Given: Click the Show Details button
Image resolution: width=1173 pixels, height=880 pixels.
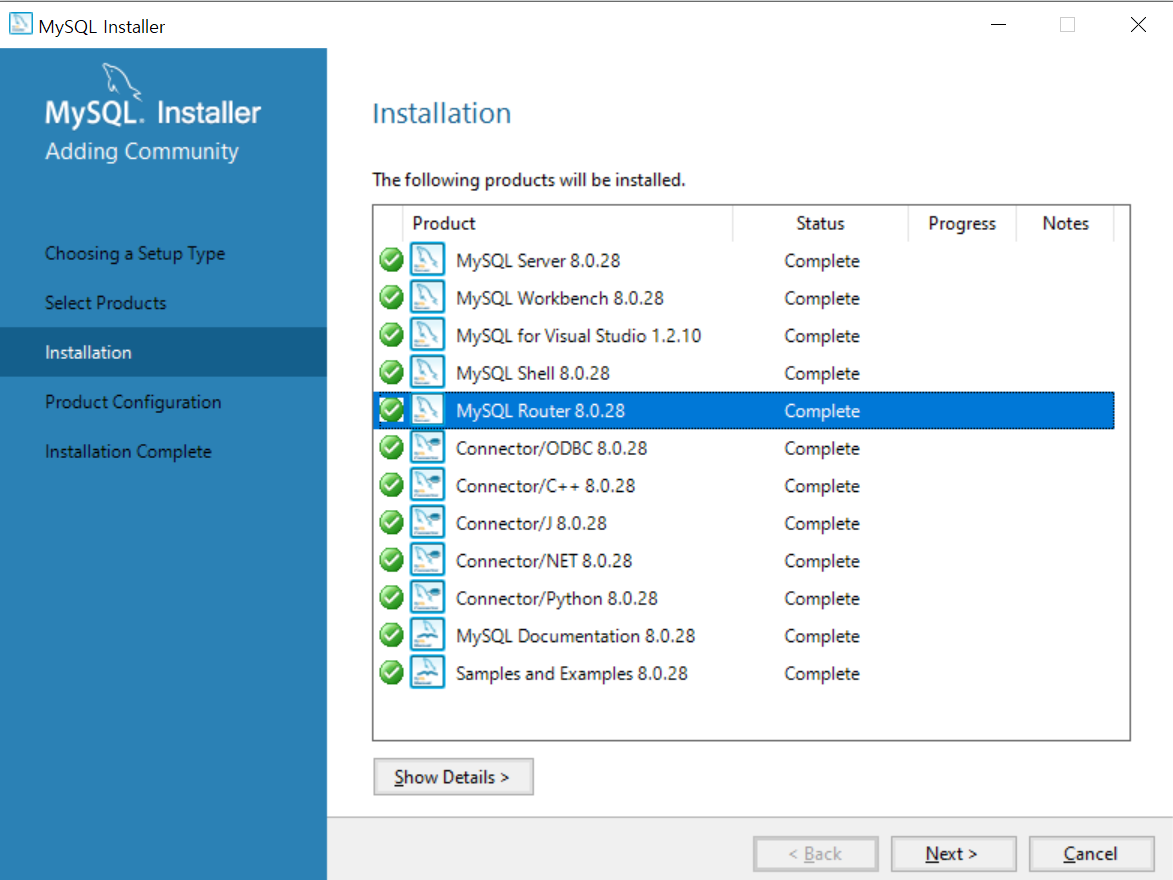Looking at the screenshot, I should [x=453, y=777].
